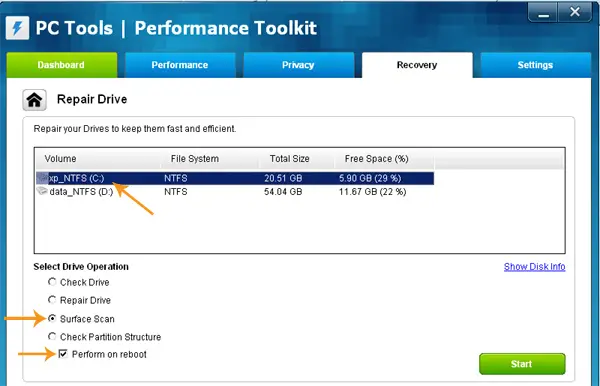The width and height of the screenshot is (600, 386).
Task: Click the NTFS cell in the D: row
Action: coord(176,192)
